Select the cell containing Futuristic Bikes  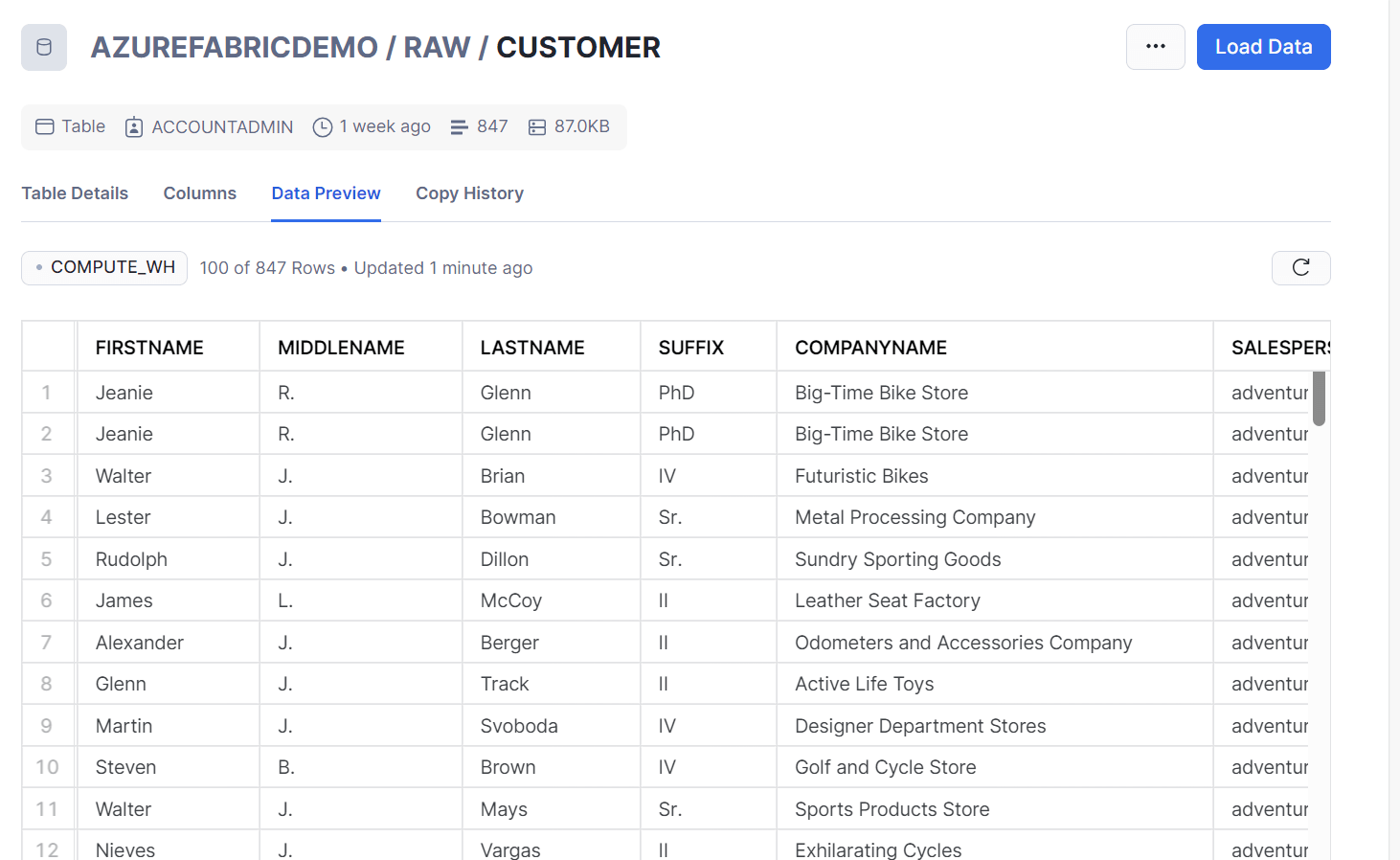pyautogui.click(x=861, y=476)
